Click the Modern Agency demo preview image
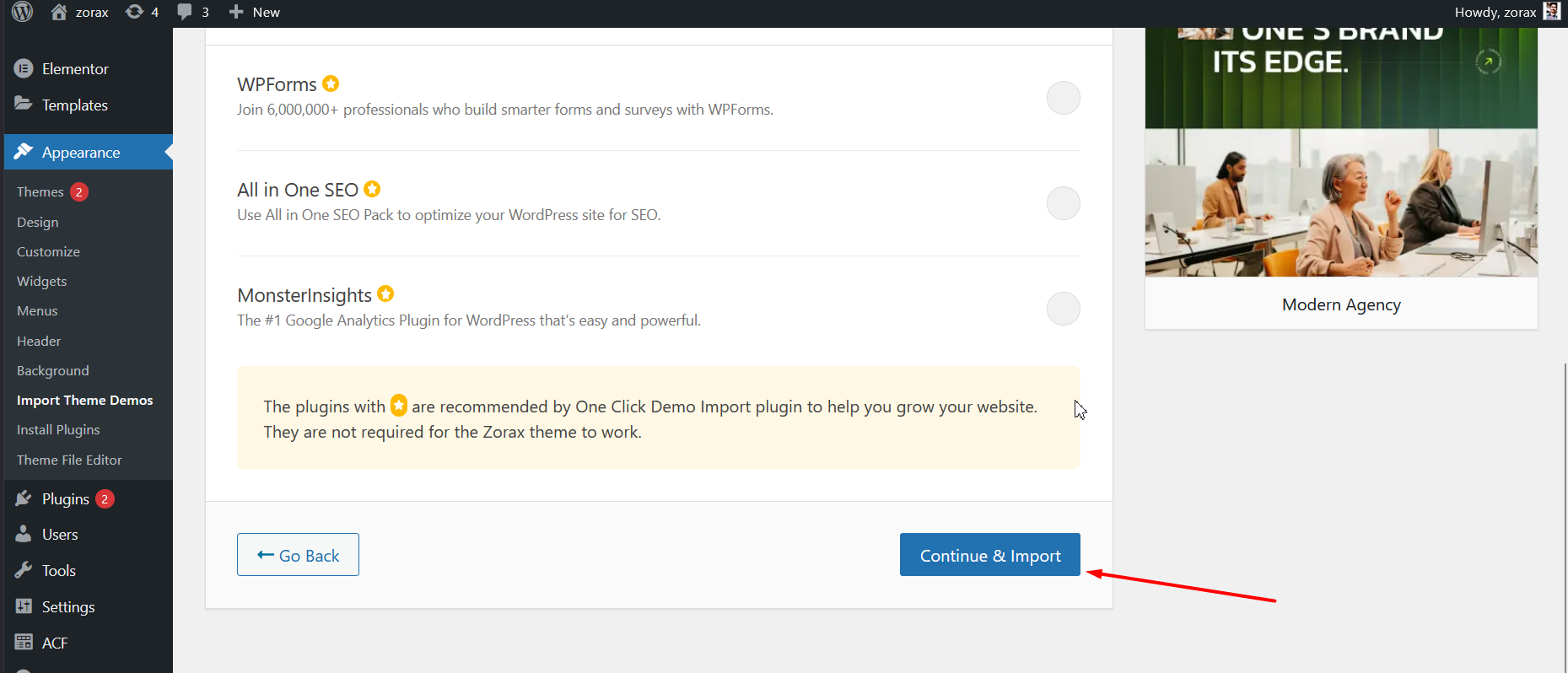This screenshot has width=1568, height=673. [1341, 152]
